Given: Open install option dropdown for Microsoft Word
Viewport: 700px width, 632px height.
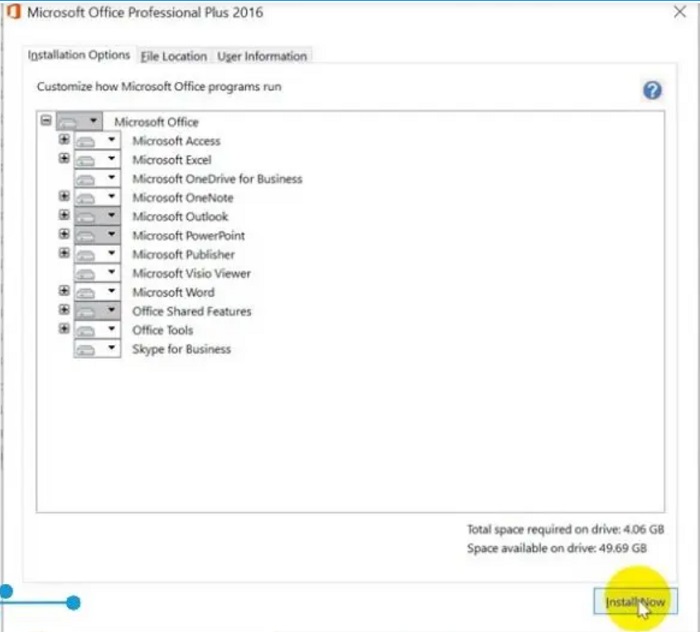Looking at the screenshot, I should 97,292.
